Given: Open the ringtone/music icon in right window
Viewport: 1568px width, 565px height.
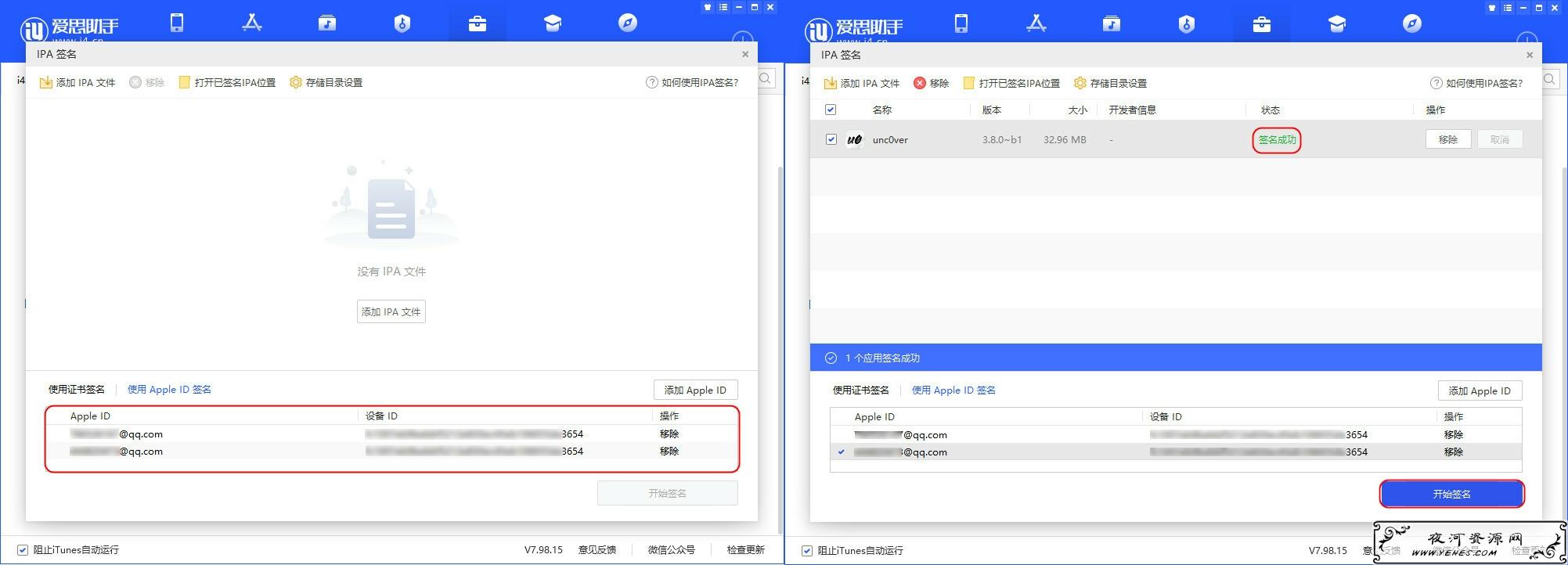Looking at the screenshot, I should click(x=1112, y=23).
